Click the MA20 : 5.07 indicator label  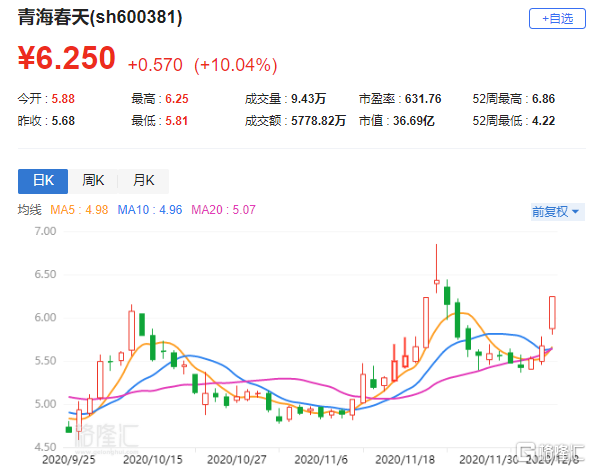223,210
